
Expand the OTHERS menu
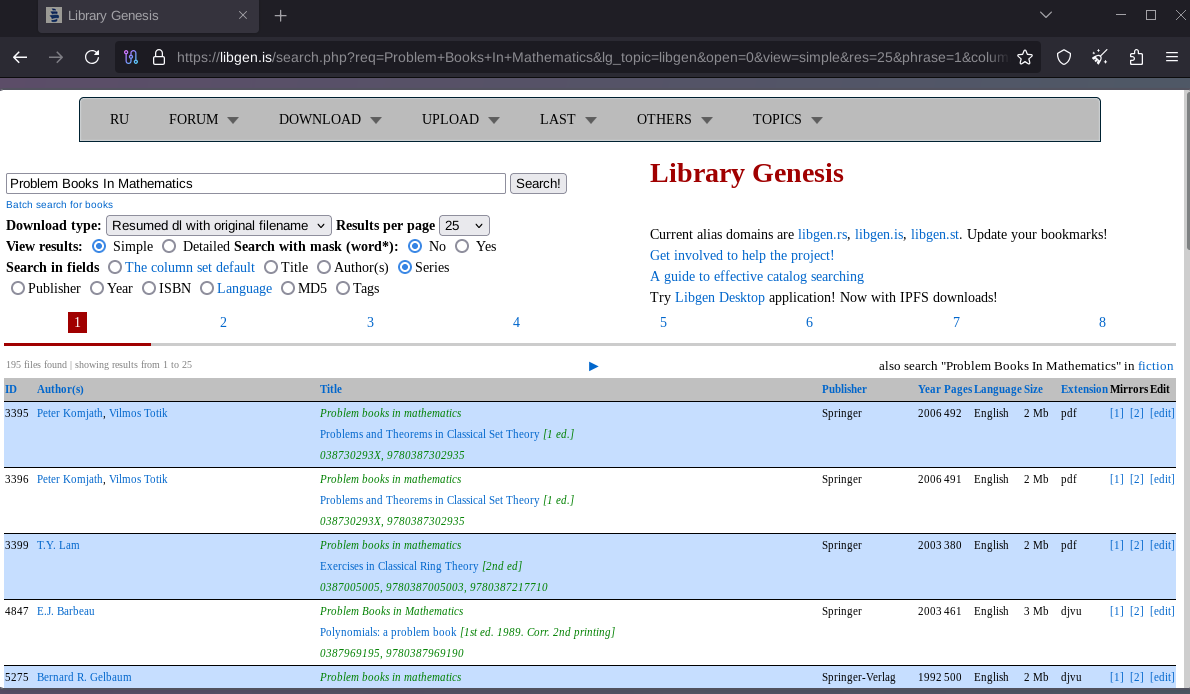coord(674,119)
